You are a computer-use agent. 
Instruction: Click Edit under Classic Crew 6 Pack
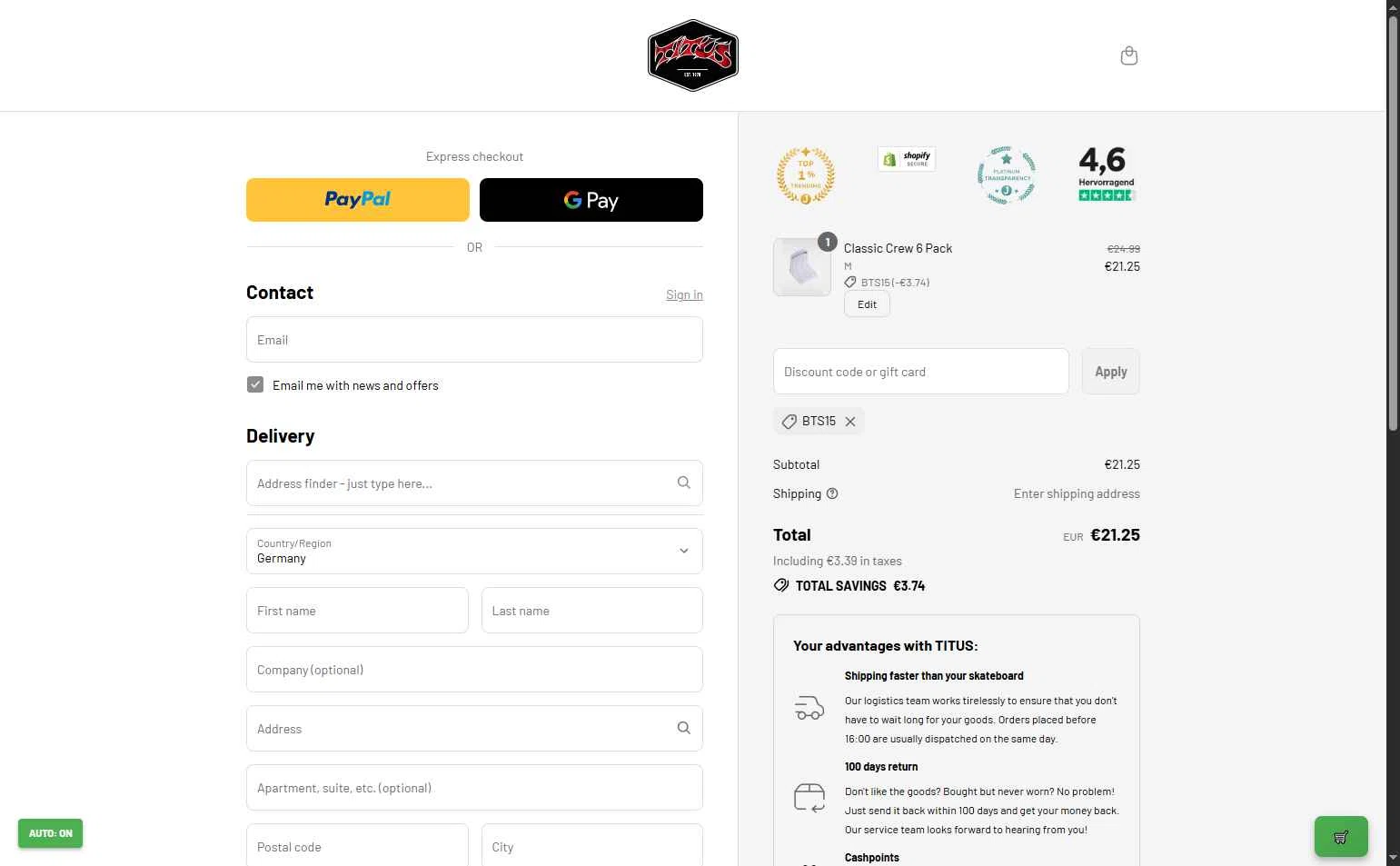point(867,304)
